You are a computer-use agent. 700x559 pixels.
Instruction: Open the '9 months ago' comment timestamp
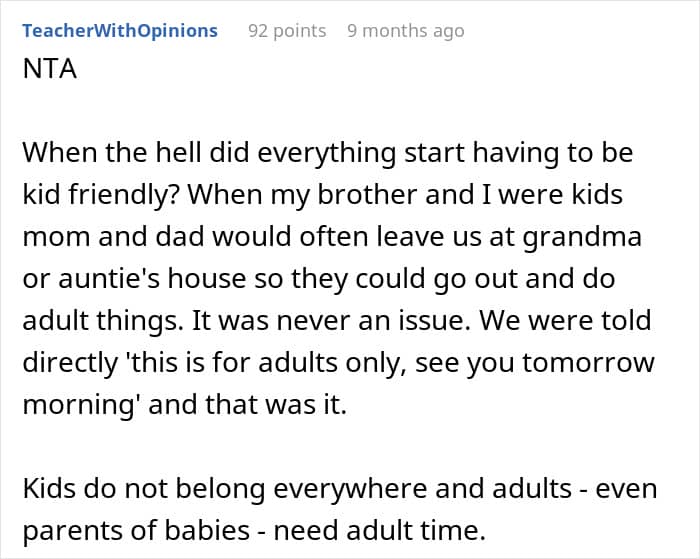click(x=406, y=31)
